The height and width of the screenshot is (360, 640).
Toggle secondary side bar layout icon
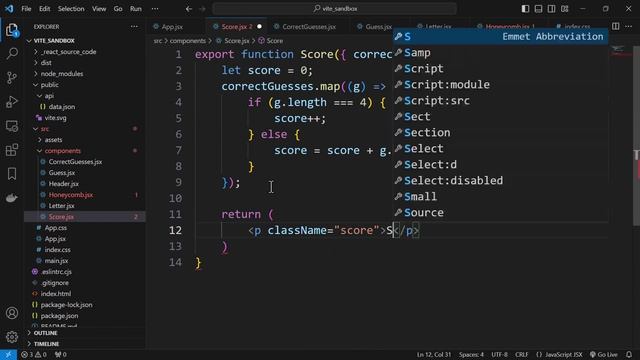551,9
